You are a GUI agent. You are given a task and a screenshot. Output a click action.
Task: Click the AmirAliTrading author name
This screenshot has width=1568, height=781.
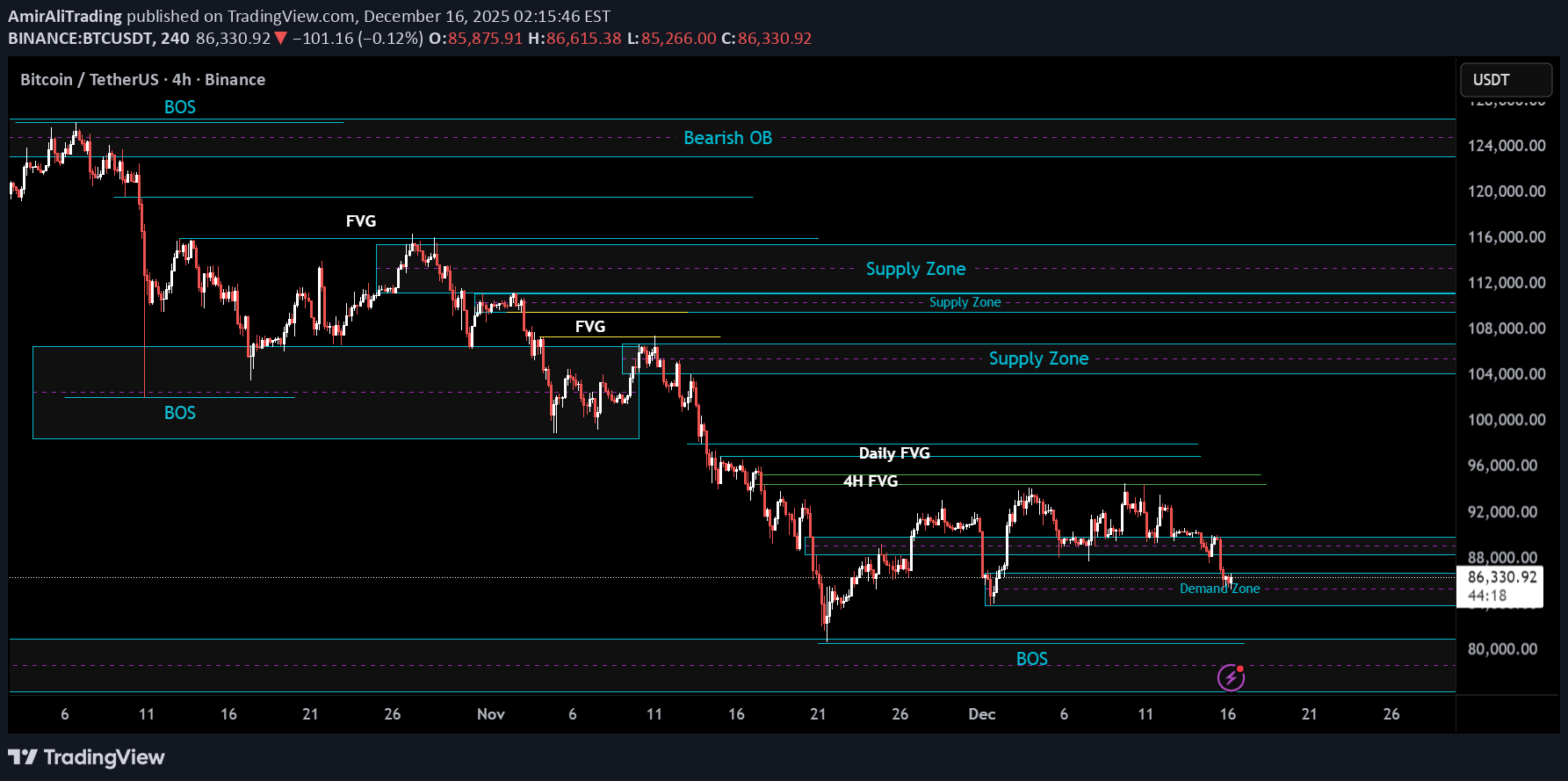coord(65,16)
